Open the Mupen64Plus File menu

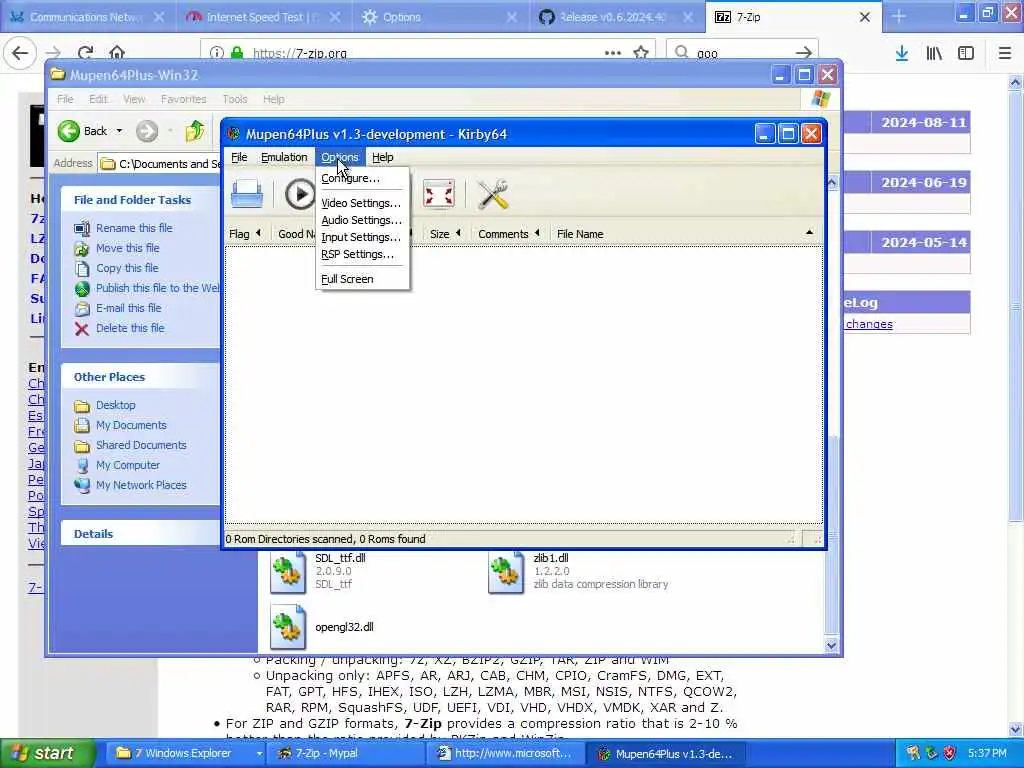click(x=239, y=157)
